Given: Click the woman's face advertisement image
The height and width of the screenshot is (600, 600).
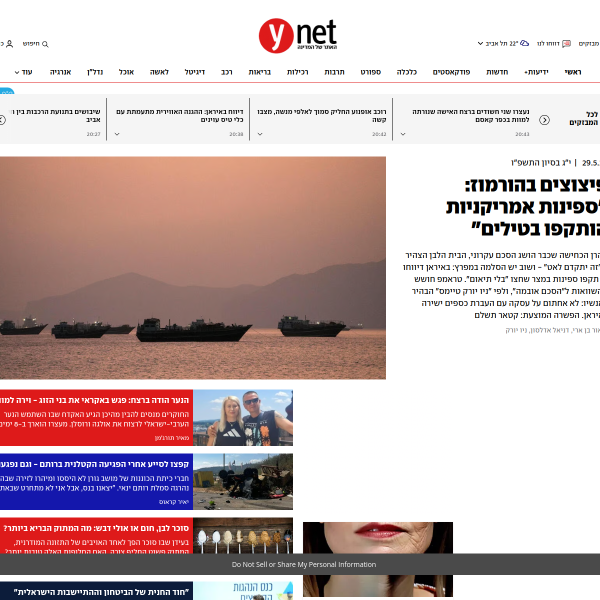Looking at the screenshot, I should tap(378, 538).
